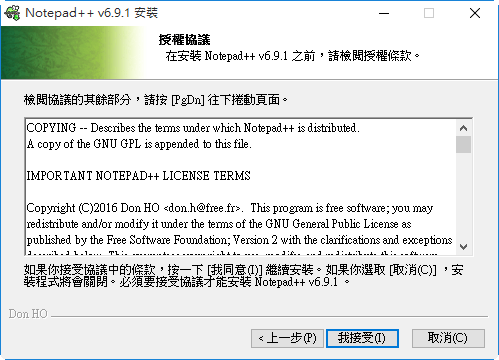The height and width of the screenshot is (360, 499).
Task: Click the 'Copyright (C)2016 Don HO' line
Action: pyautogui.click(x=230, y=208)
